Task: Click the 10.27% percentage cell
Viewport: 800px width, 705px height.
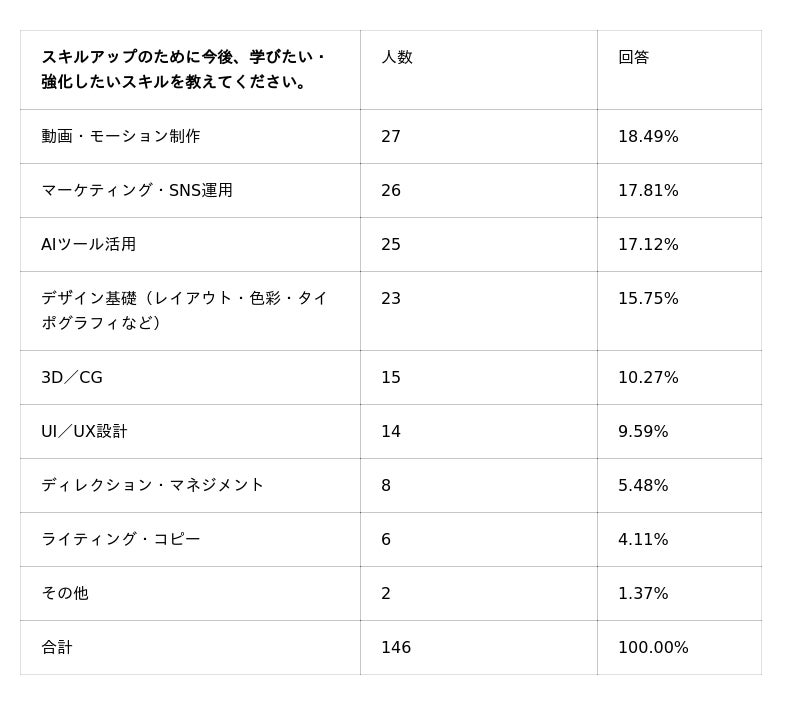Action: [x=648, y=378]
